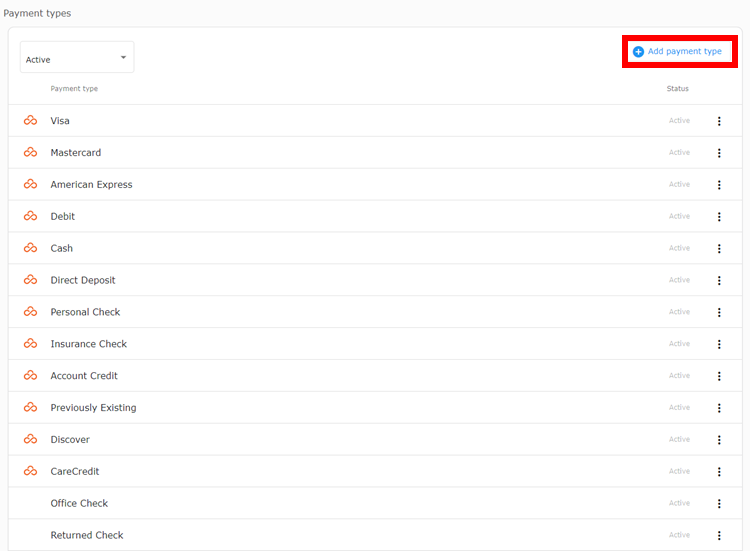Select the Debit payment type name

[63, 216]
